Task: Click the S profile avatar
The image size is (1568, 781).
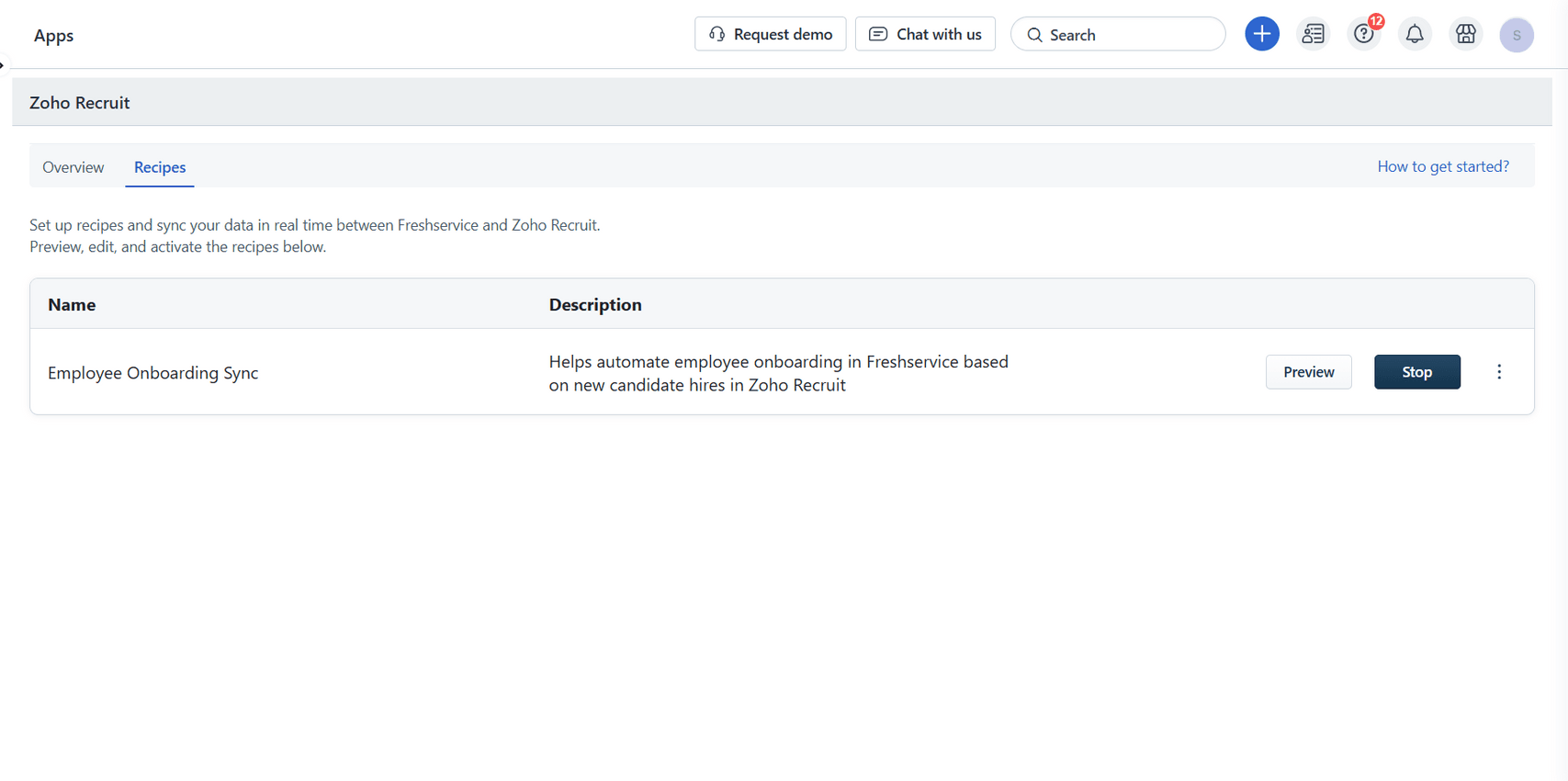Action: click(1516, 35)
